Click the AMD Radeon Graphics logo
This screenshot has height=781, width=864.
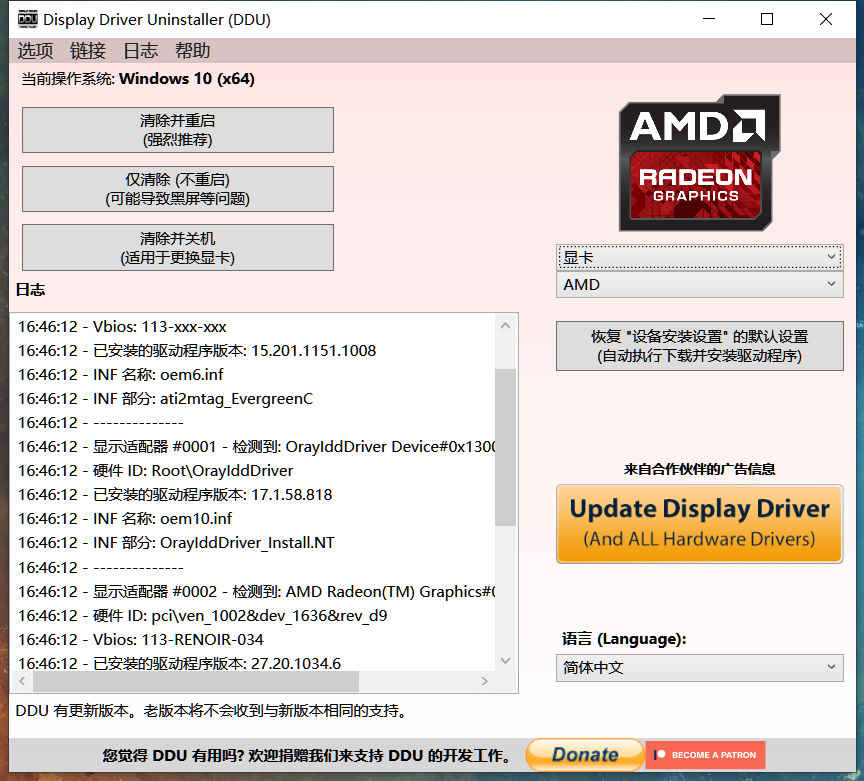[x=699, y=163]
